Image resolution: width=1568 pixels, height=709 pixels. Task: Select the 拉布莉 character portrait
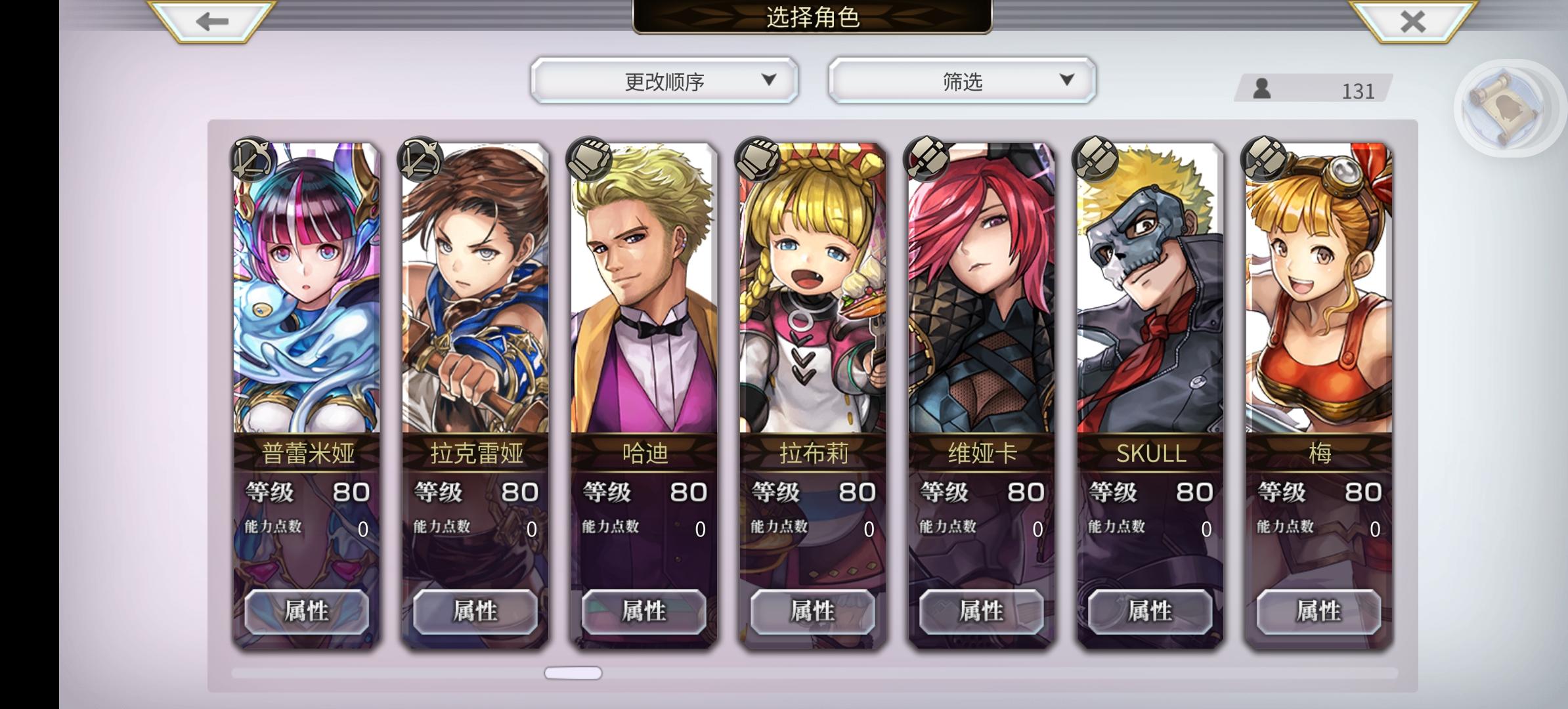(x=813, y=288)
